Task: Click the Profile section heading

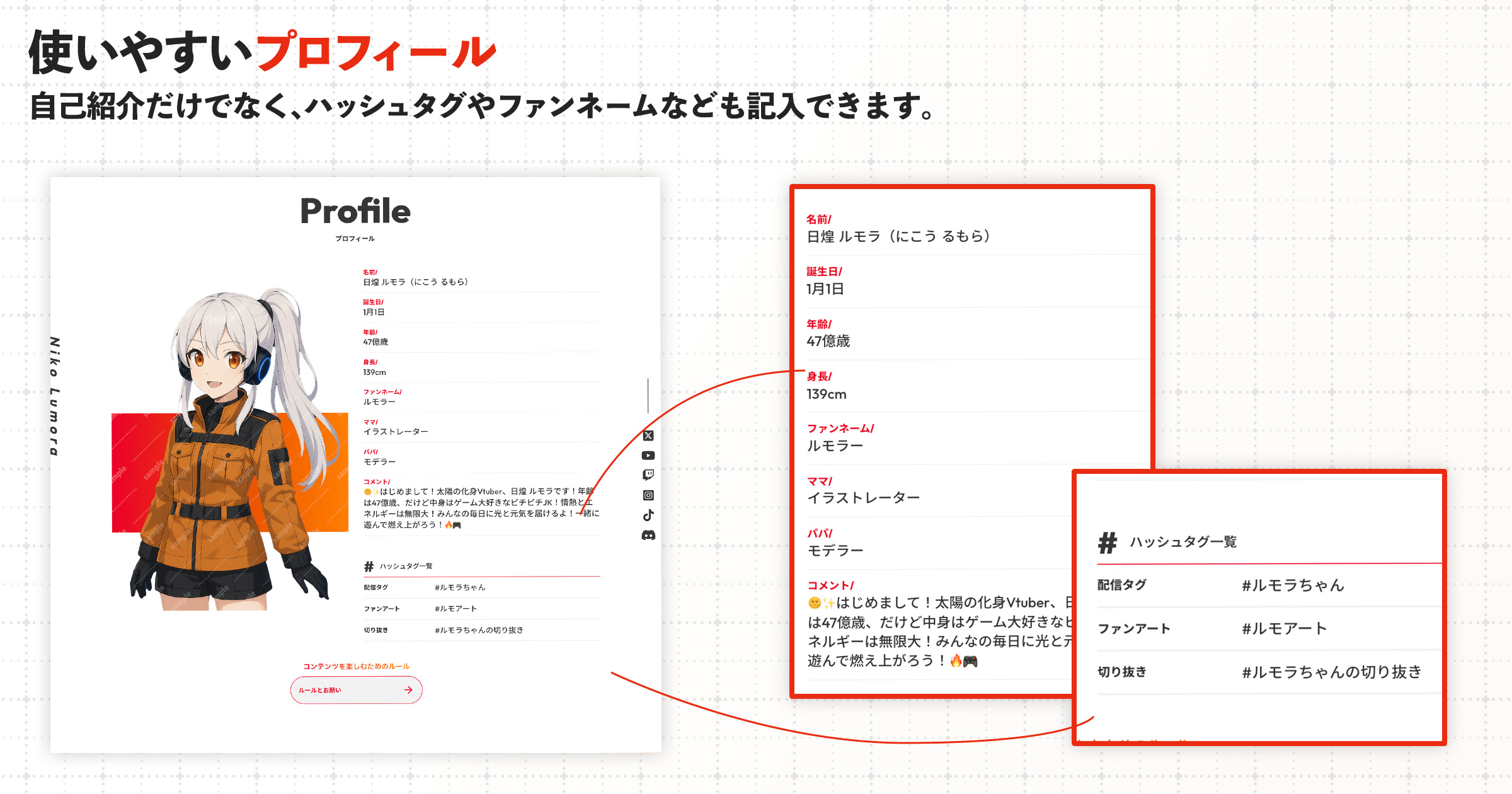Action: pos(355,212)
